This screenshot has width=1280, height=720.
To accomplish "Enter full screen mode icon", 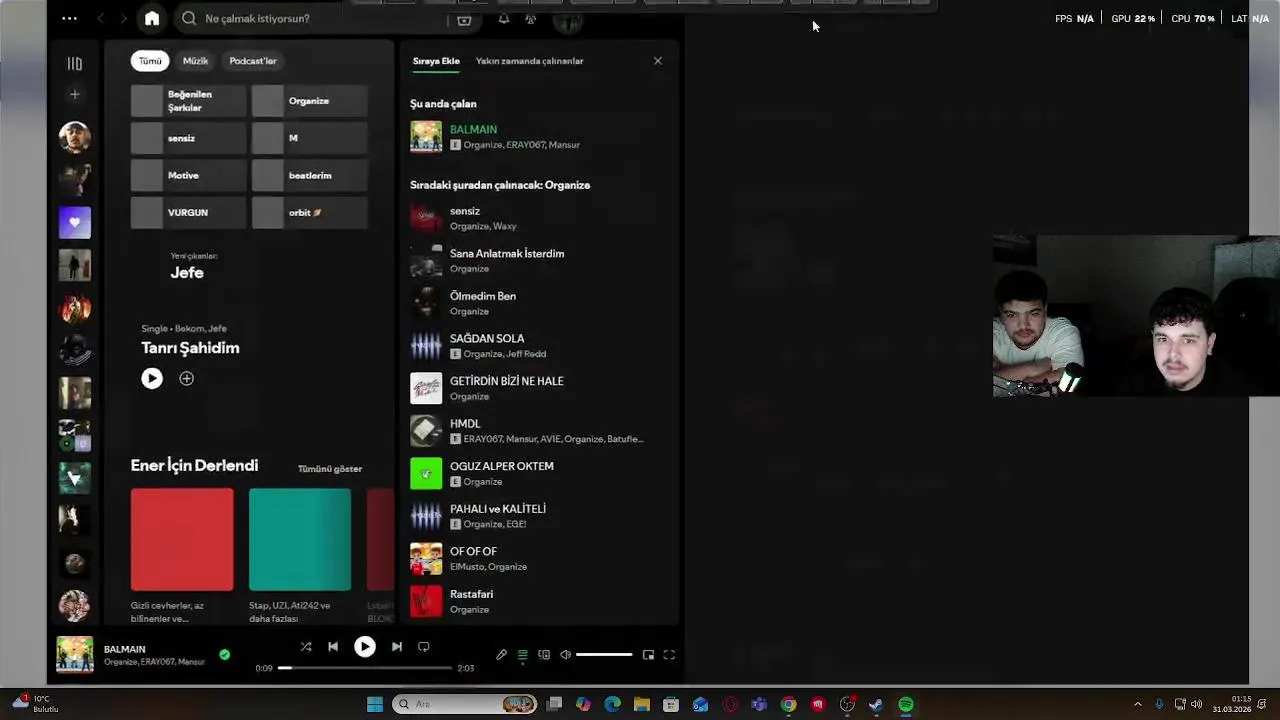I will tap(669, 655).
